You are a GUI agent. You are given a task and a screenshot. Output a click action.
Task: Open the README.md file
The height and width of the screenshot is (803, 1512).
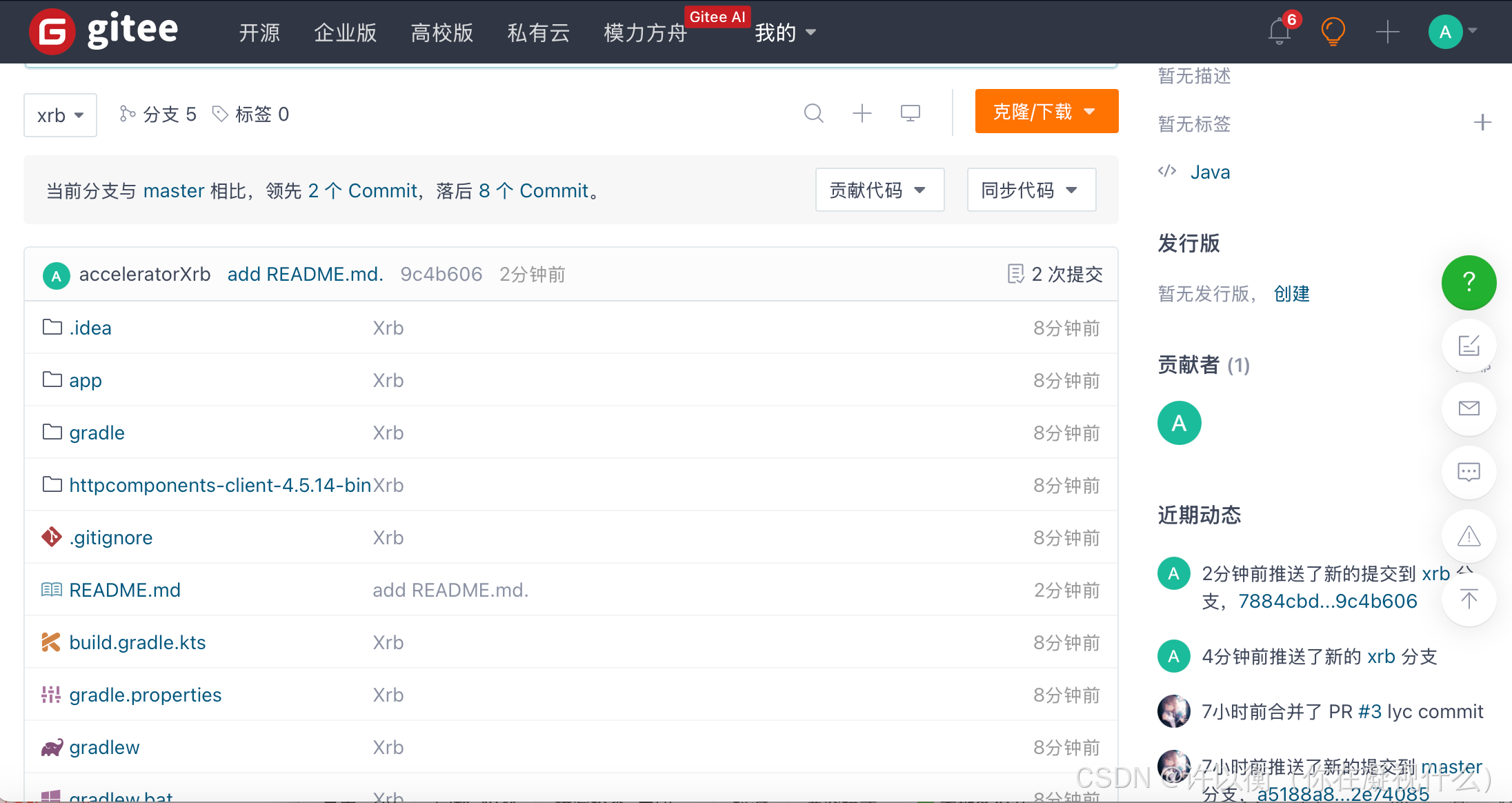[125, 590]
